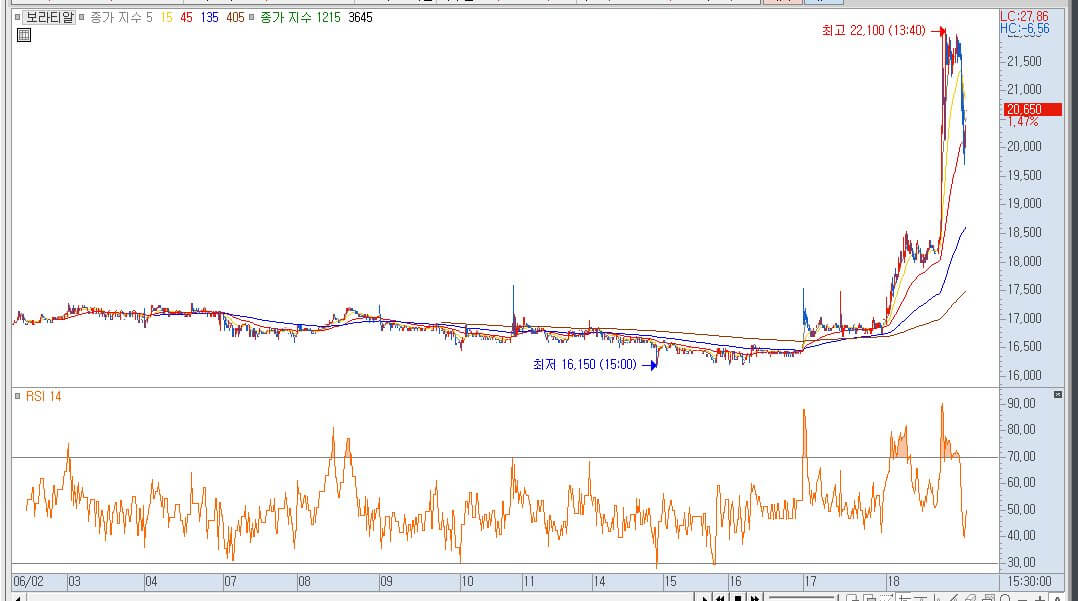Click the 60,00 RSI axis label
The image size is (1078, 601).
(x=1022, y=483)
